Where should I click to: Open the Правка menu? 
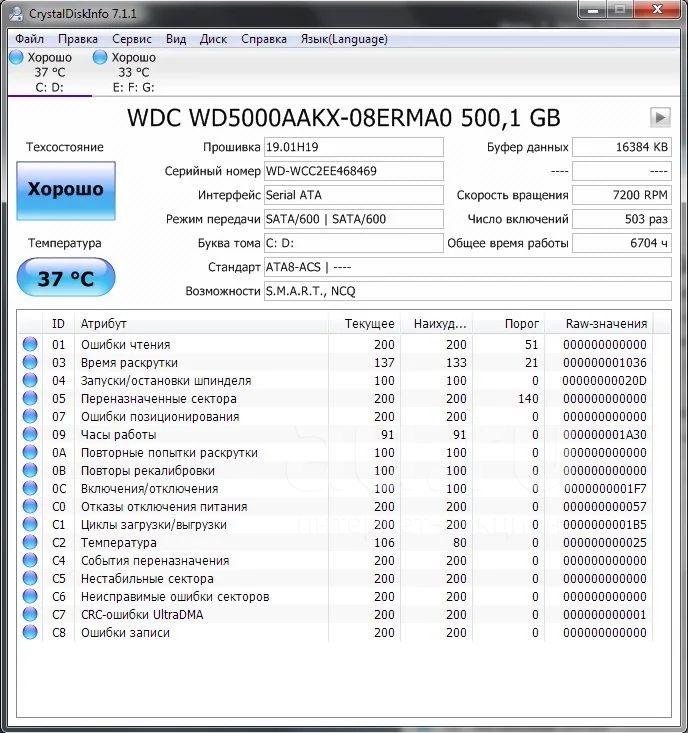coord(78,39)
